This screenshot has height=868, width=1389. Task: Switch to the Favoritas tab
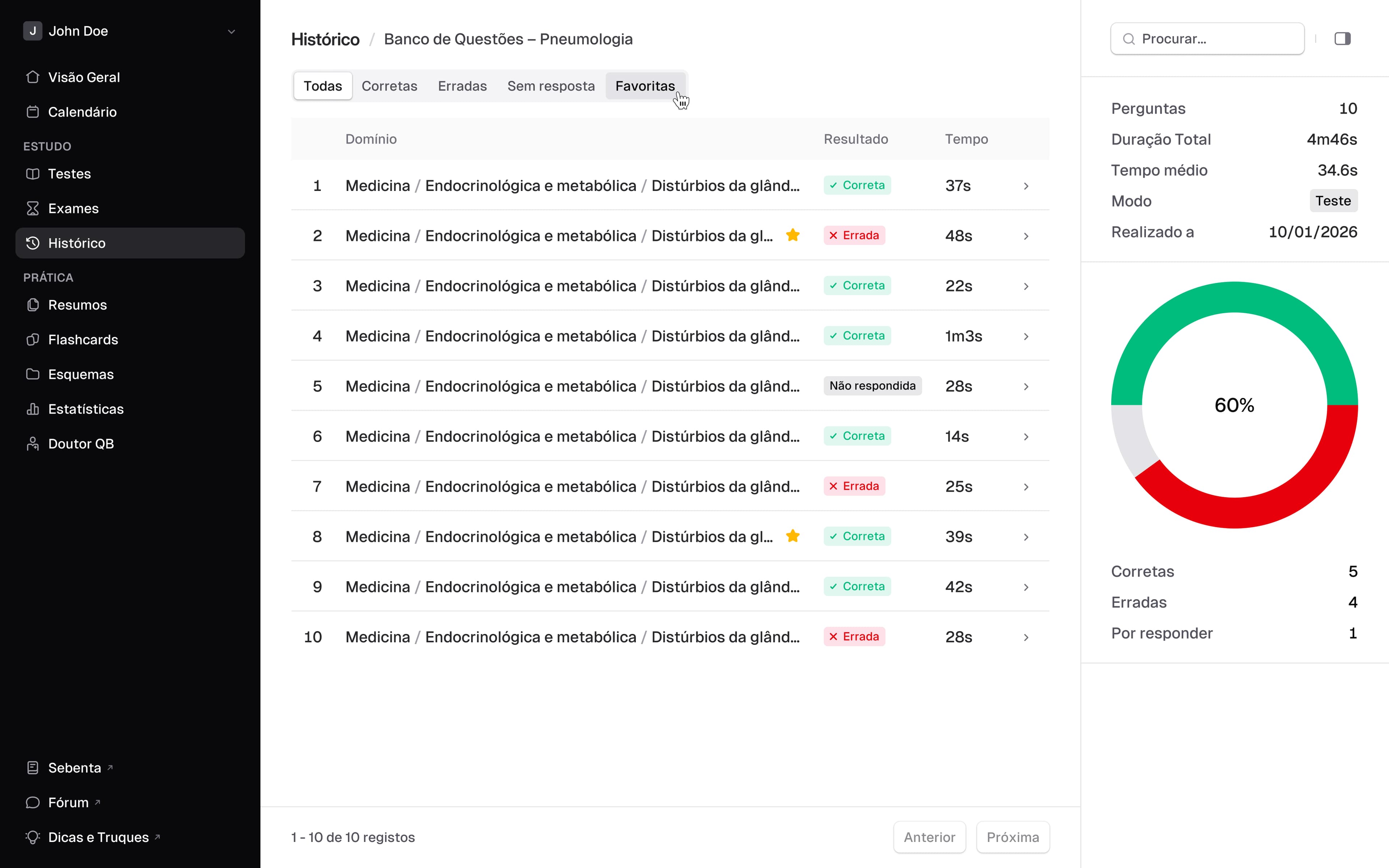(x=645, y=86)
